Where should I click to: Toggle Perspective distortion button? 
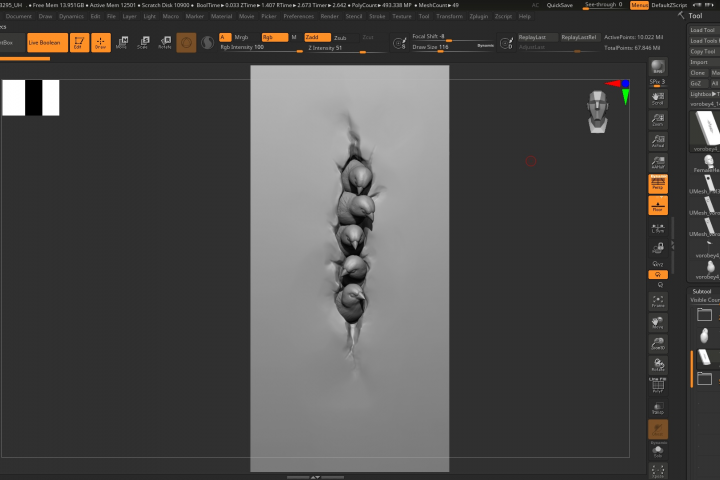point(658,184)
